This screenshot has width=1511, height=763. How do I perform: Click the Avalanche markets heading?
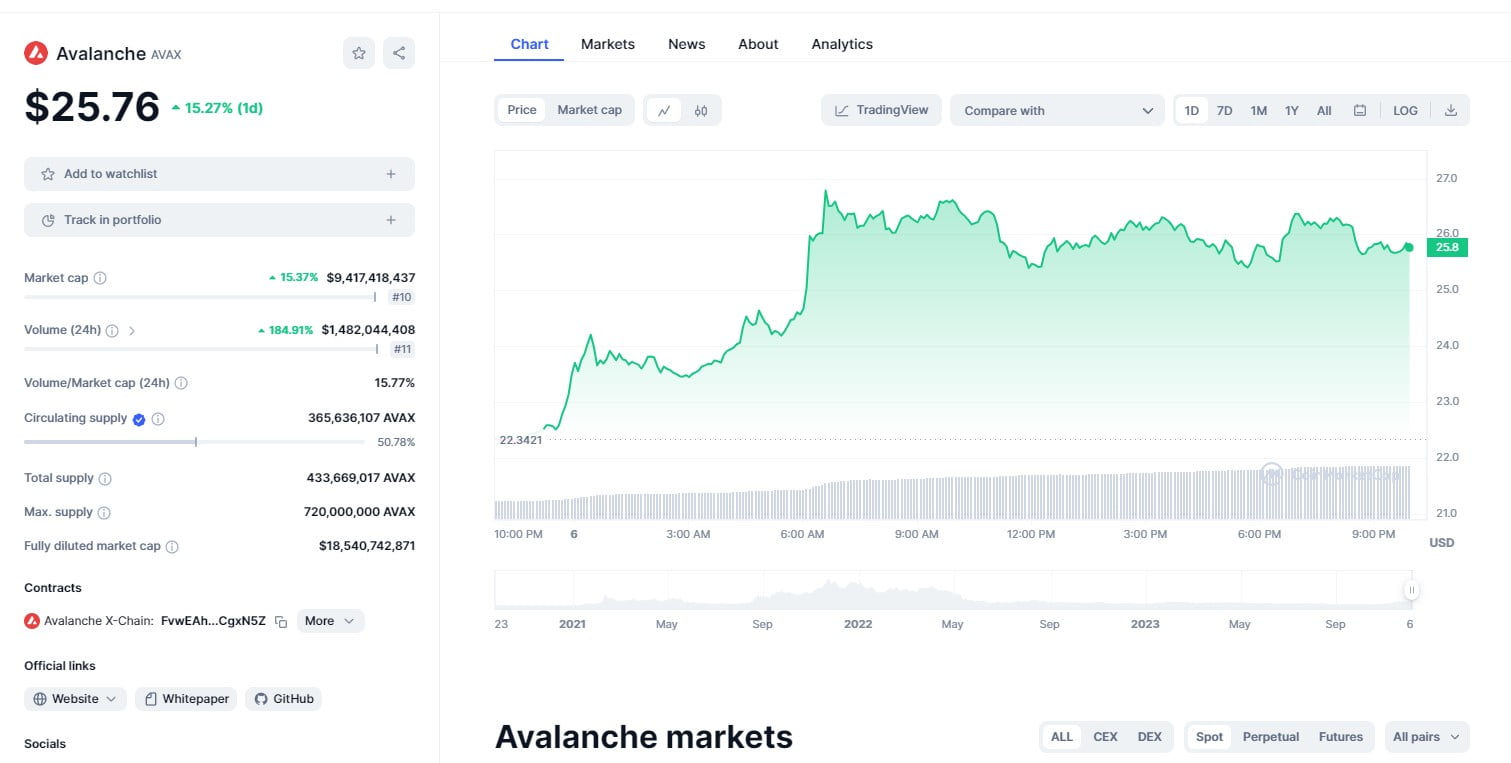tap(644, 737)
